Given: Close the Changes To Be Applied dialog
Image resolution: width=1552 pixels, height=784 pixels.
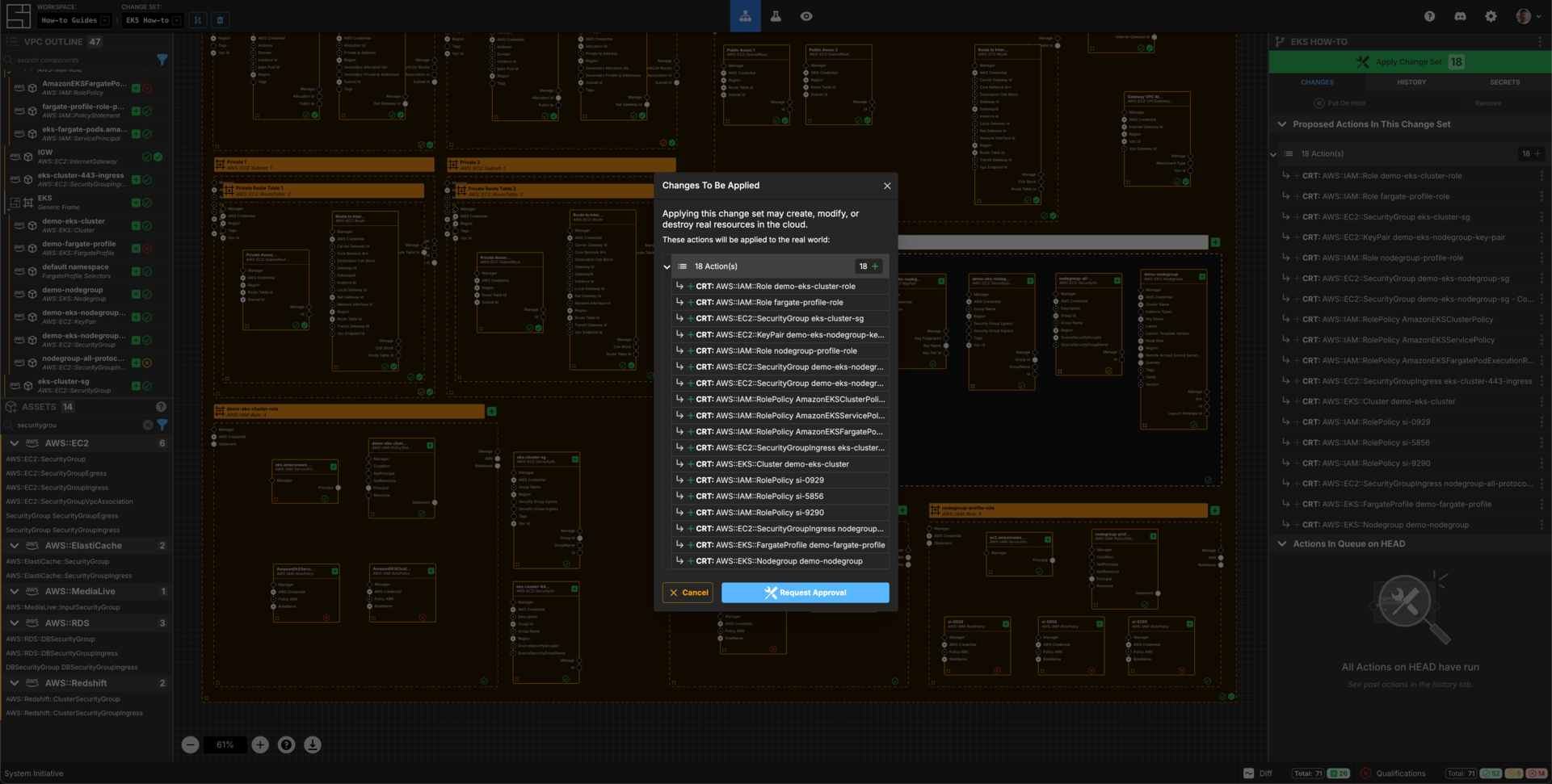Looking at the screenshot, I should 887,186.
